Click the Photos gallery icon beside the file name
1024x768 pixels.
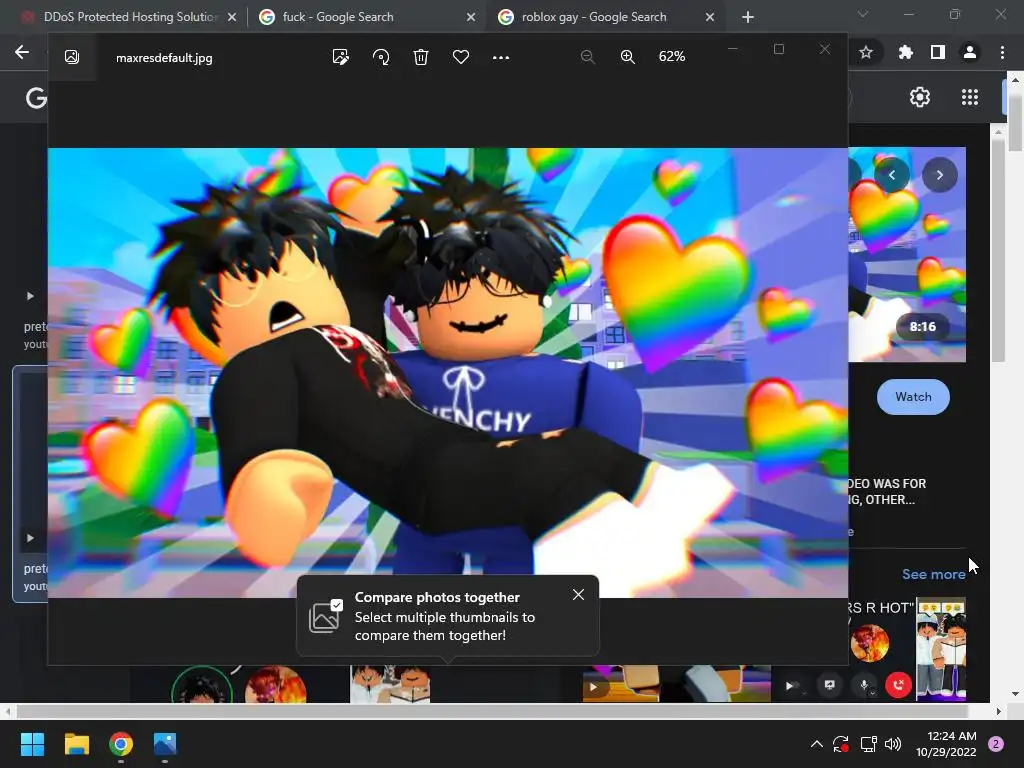72,57
